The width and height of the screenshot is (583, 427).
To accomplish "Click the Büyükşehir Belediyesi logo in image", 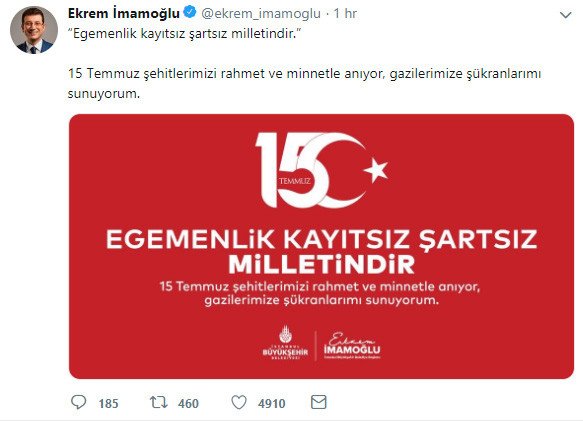I will 285,342.
